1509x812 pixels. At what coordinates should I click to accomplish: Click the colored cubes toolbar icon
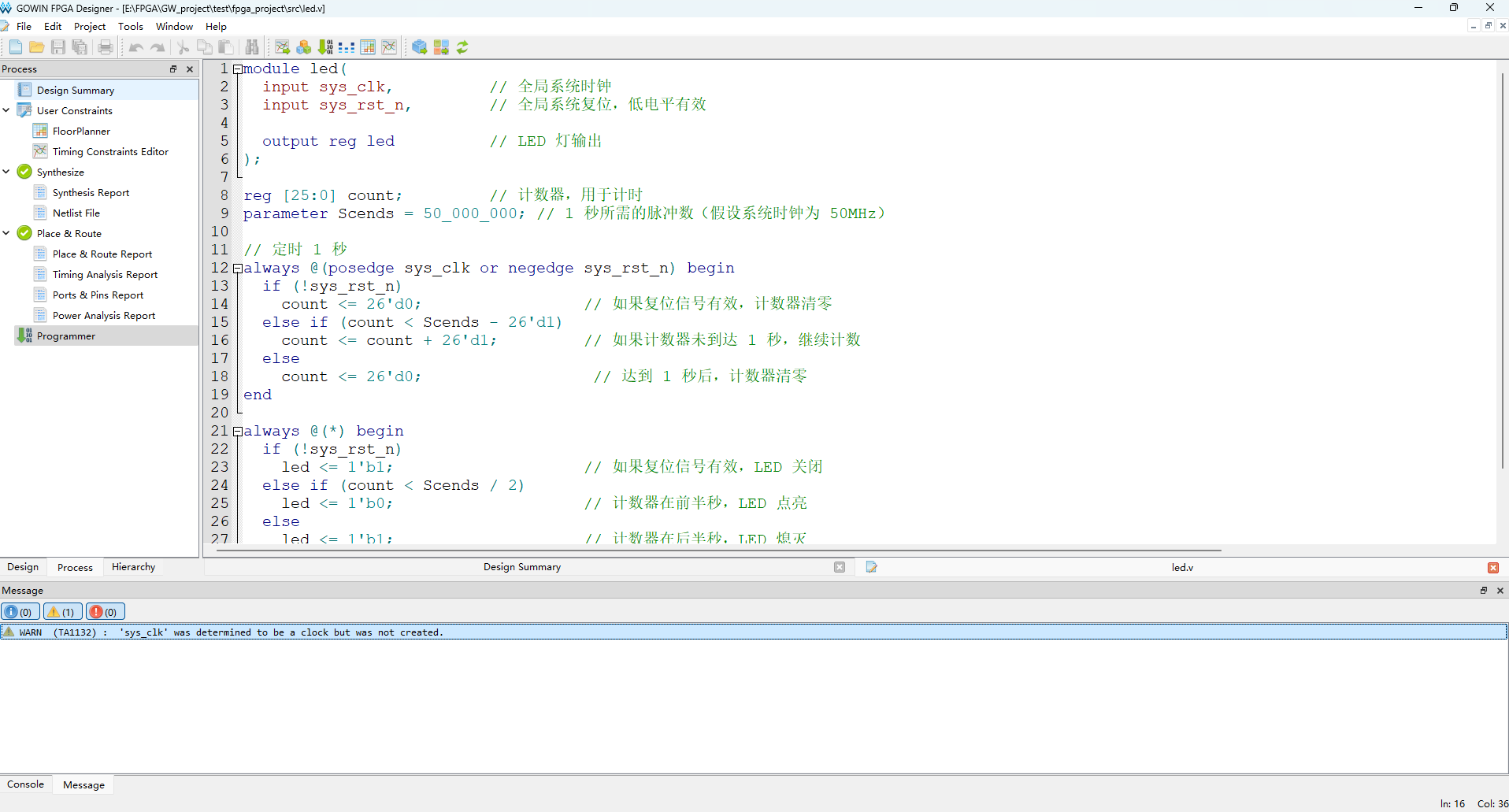[304, 47]
